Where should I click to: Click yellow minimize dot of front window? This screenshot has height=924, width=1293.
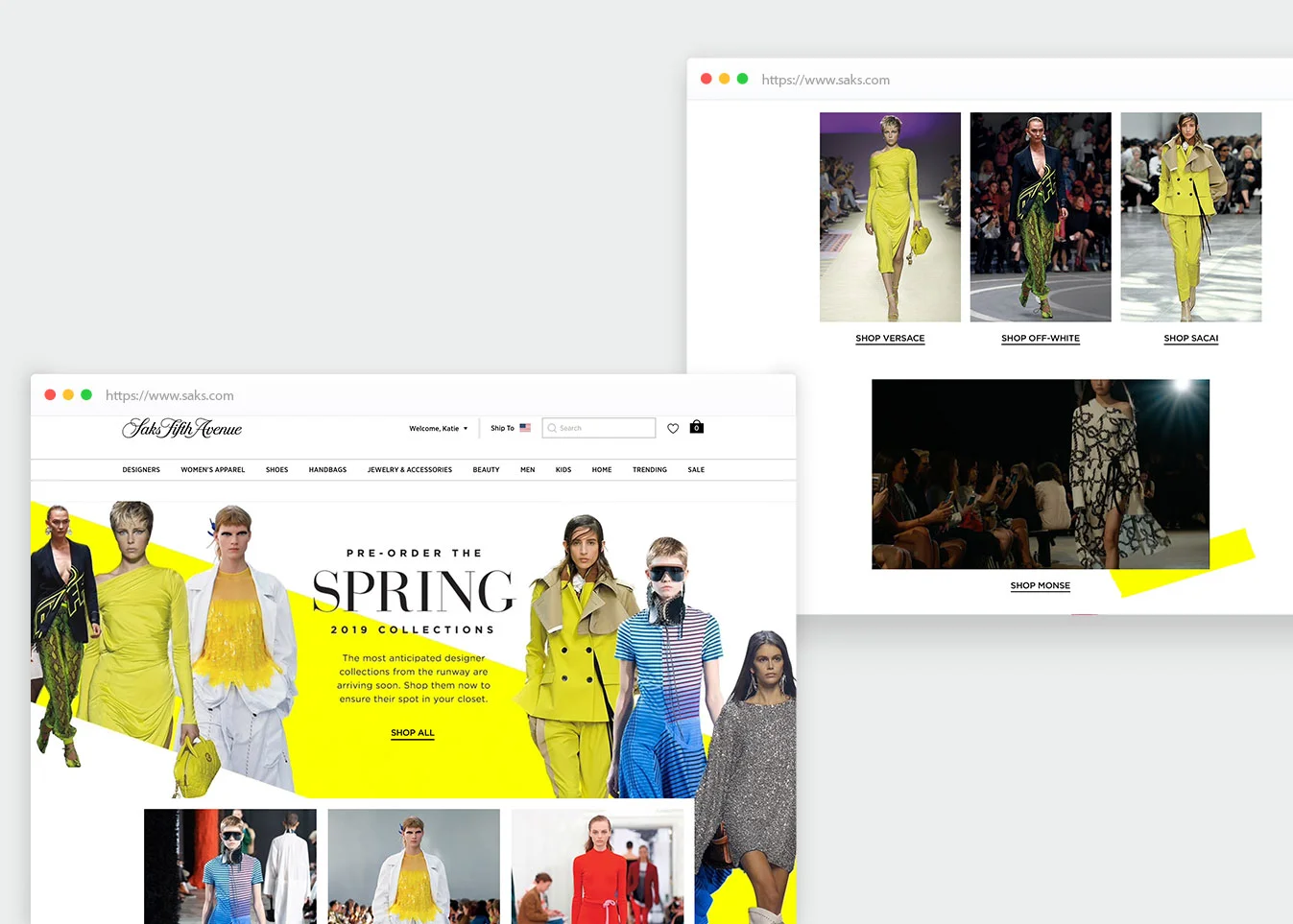68,394
